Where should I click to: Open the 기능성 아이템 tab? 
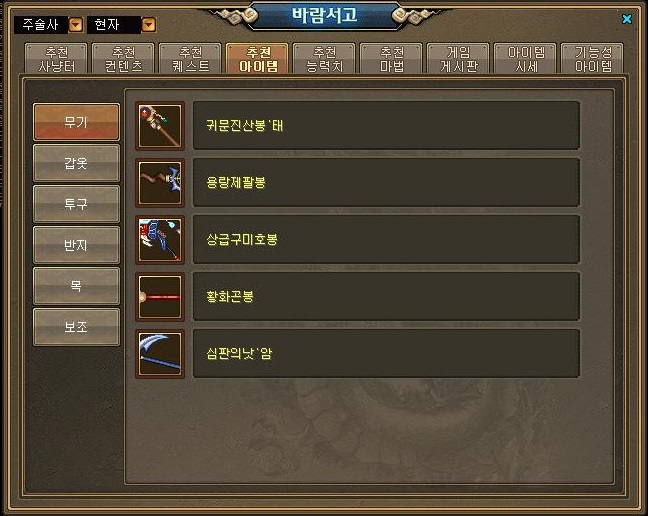tap(593, 59)
